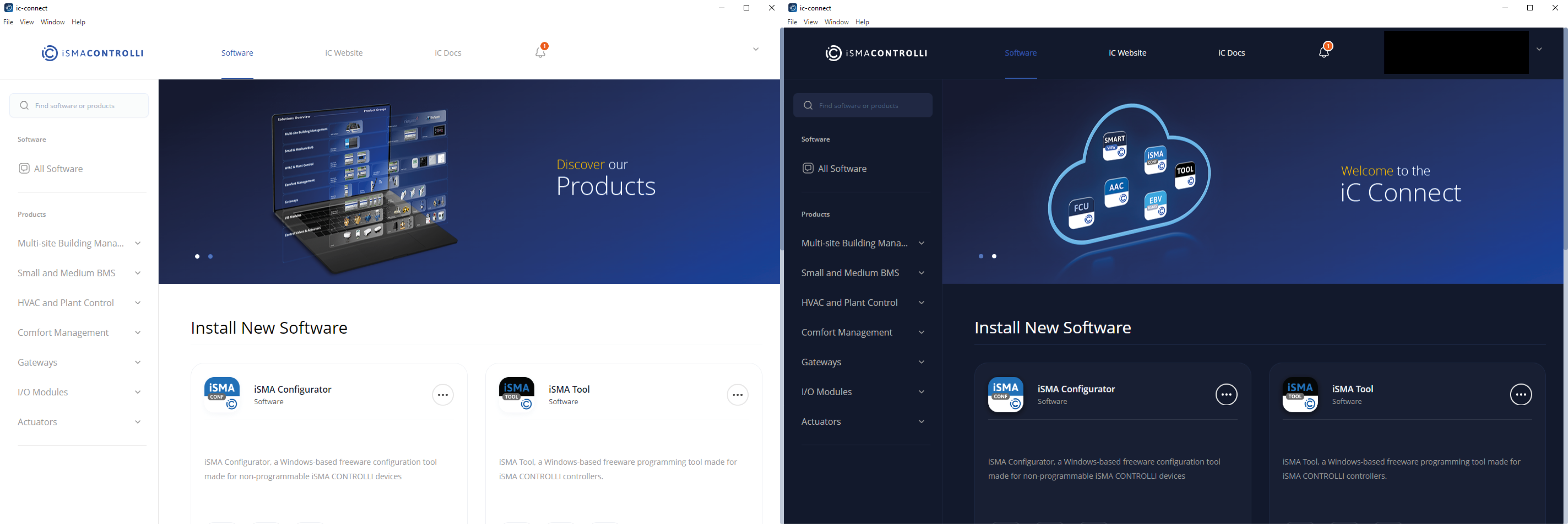Image resolution: width=1568 pixels, height=524 pixels.
Task: Click iSMA CONTROLLI logo in light window
Action: 92,54
